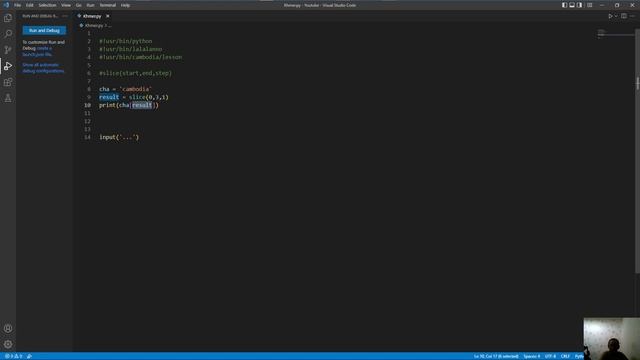Click the Spaces: 4 indentation status item
This screenshot has height=360, width=640.
pos(532,356)
